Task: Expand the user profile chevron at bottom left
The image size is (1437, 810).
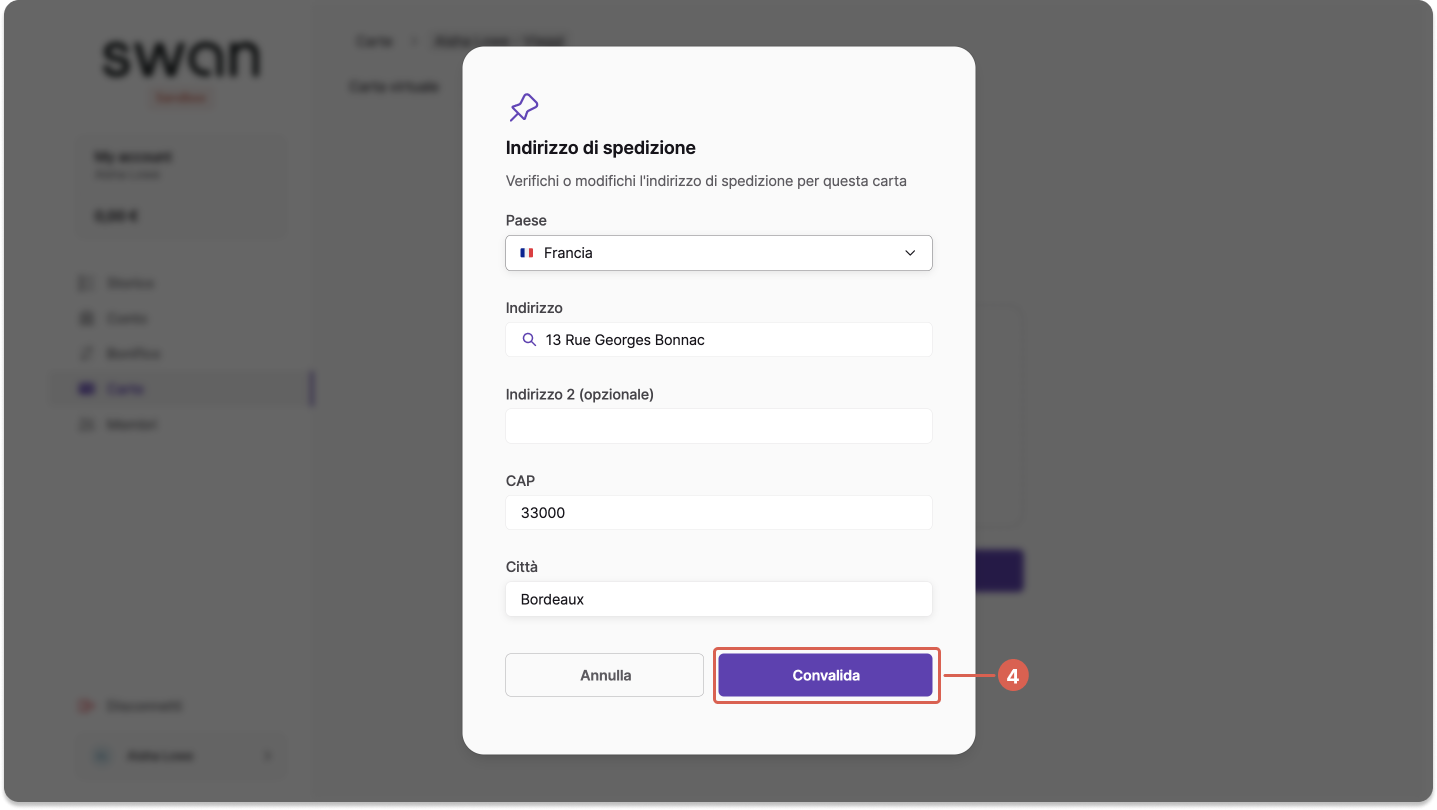Action: [267, 756]
